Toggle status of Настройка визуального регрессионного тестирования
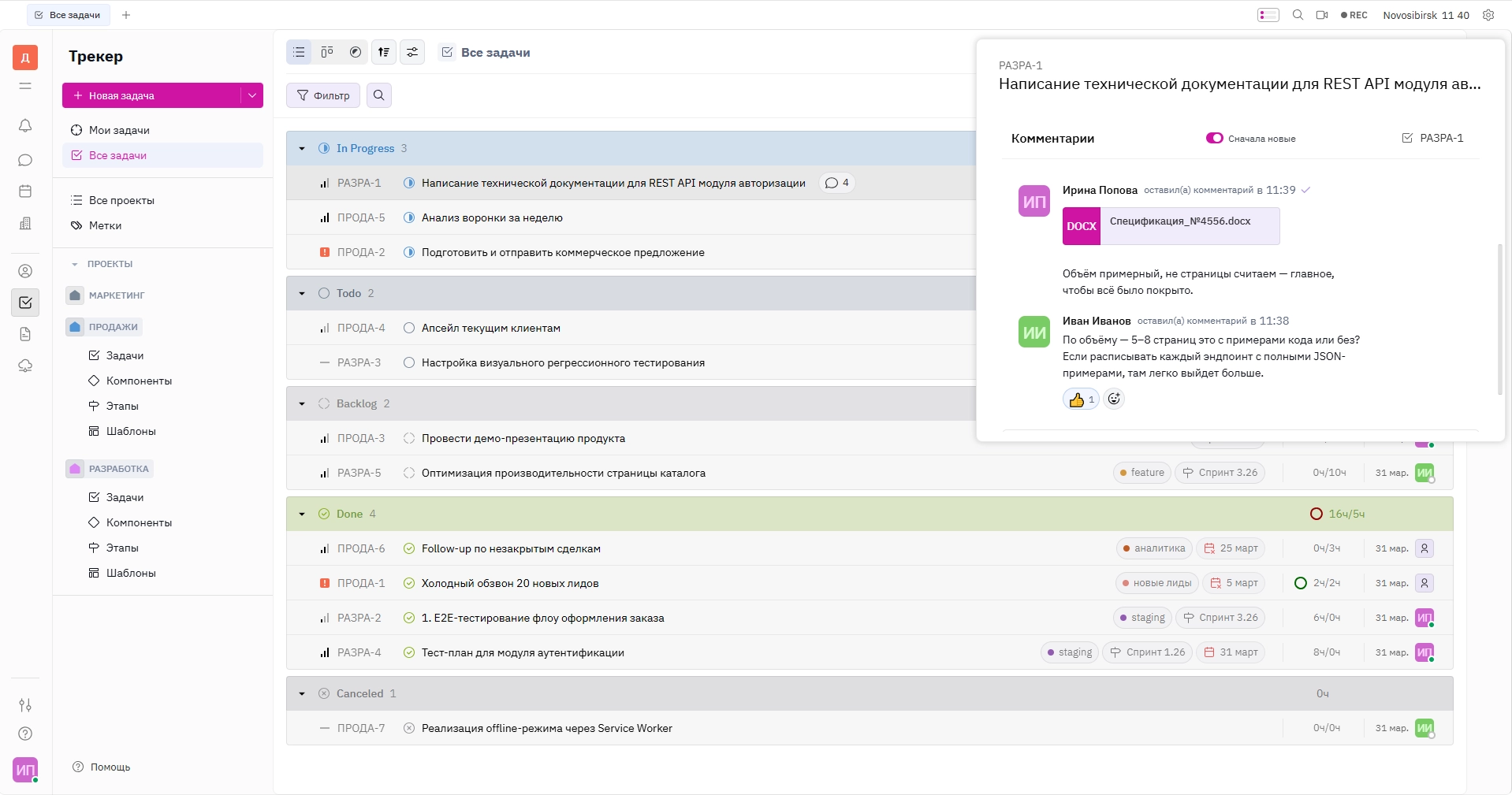1512x795 pixels. [x=409, y=362]
